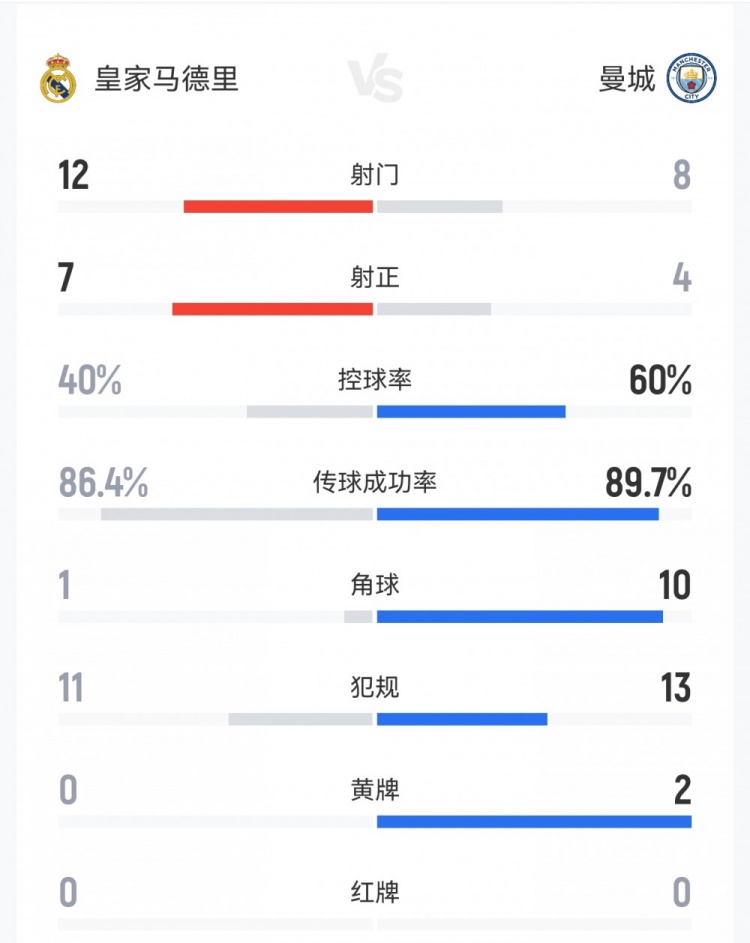Click the 角球 stat label
Screen dimensions: 750x943
(x=375, y=585)
